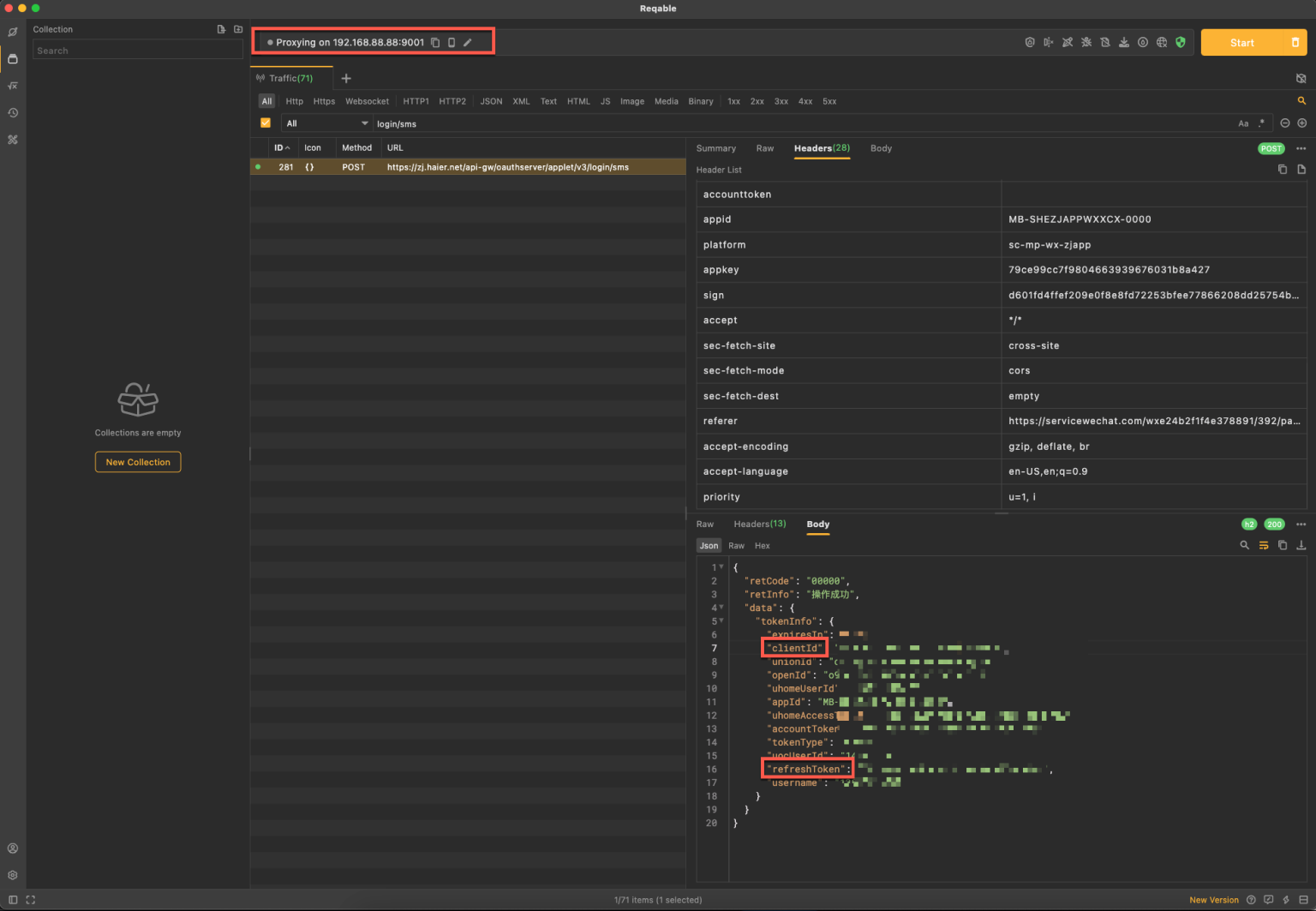This screenshot has width=1316, height=911.
Task: Filter traffic by Websocket protocol
Action: click(368, 101)
